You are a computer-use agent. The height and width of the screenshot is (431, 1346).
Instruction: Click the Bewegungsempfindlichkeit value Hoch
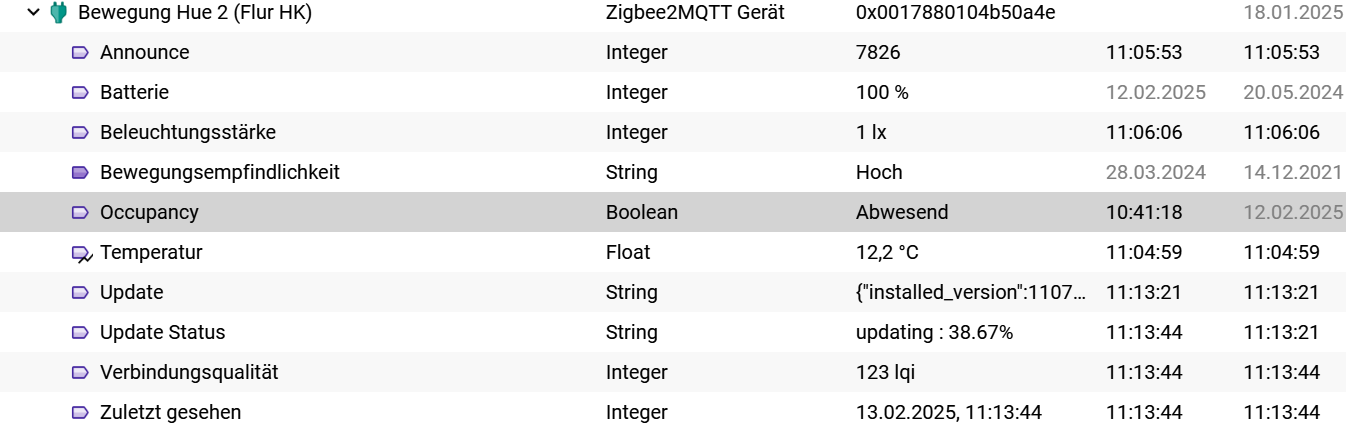(x=879, y=172)
